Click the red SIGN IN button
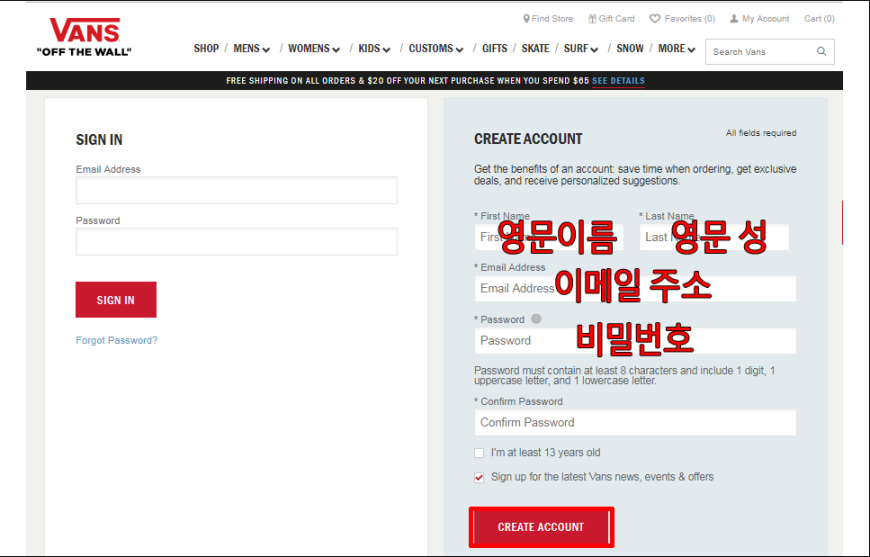 (x=116, y=300)
